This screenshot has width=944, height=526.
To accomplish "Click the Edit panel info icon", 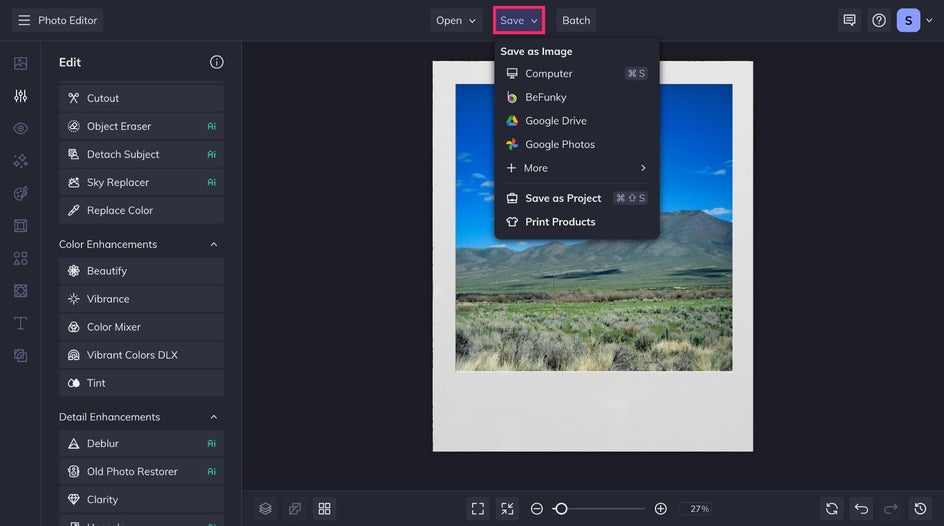I will 217,62.
